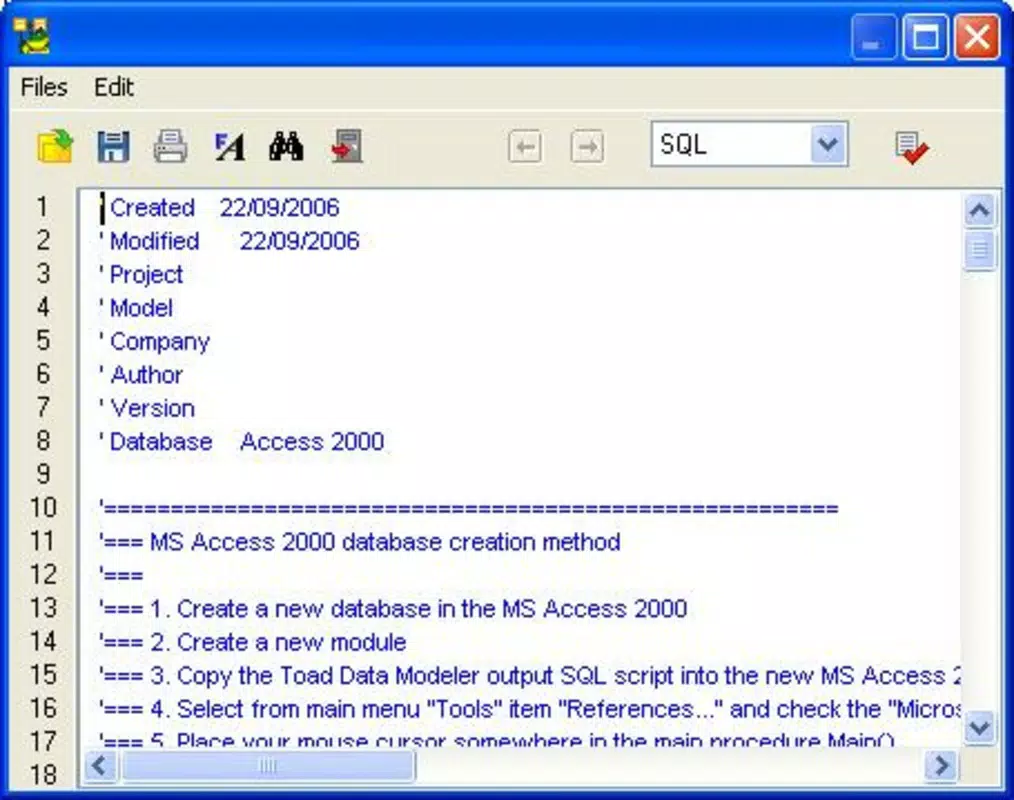Click the horizontal scrollbar left arrow
The image size is (1014, 800).
click(101, 766)
